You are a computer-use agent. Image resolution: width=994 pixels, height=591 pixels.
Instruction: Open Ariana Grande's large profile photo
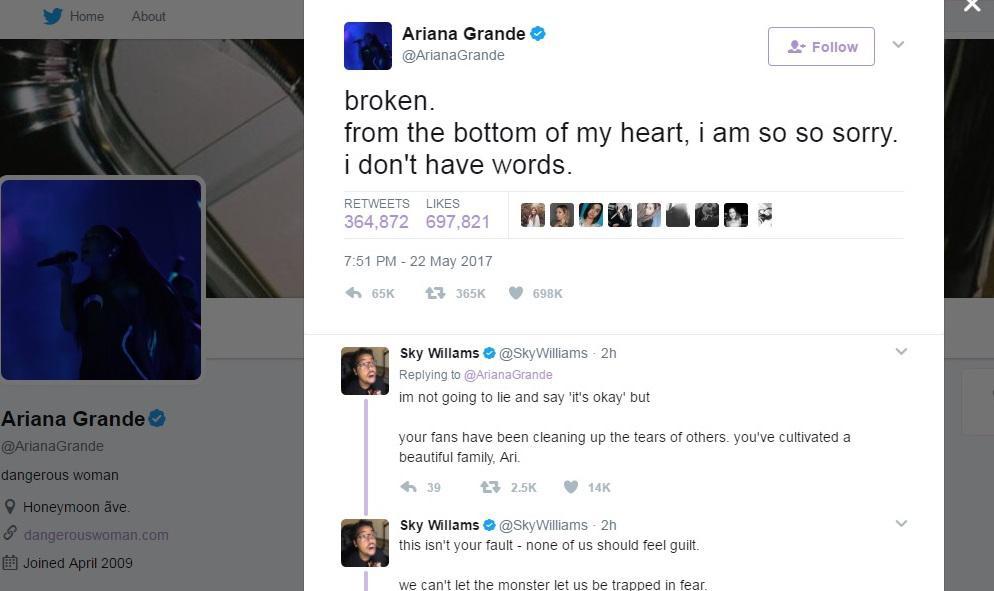click(101, 280)
